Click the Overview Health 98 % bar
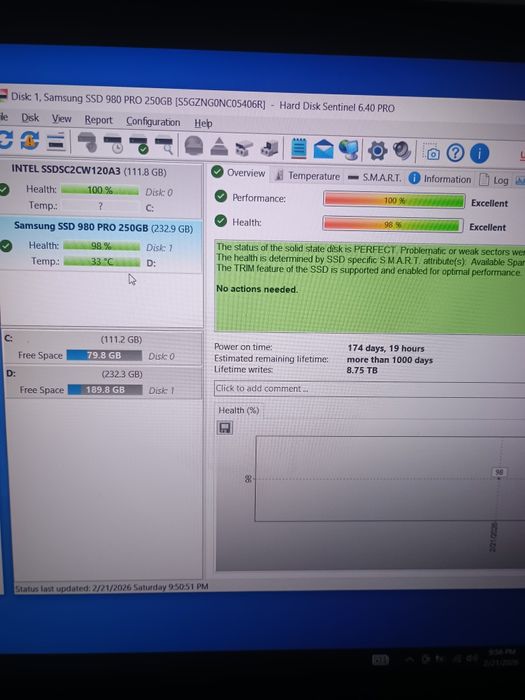Image resolution: width=525 pixels, height=700 pixels. 392,225
